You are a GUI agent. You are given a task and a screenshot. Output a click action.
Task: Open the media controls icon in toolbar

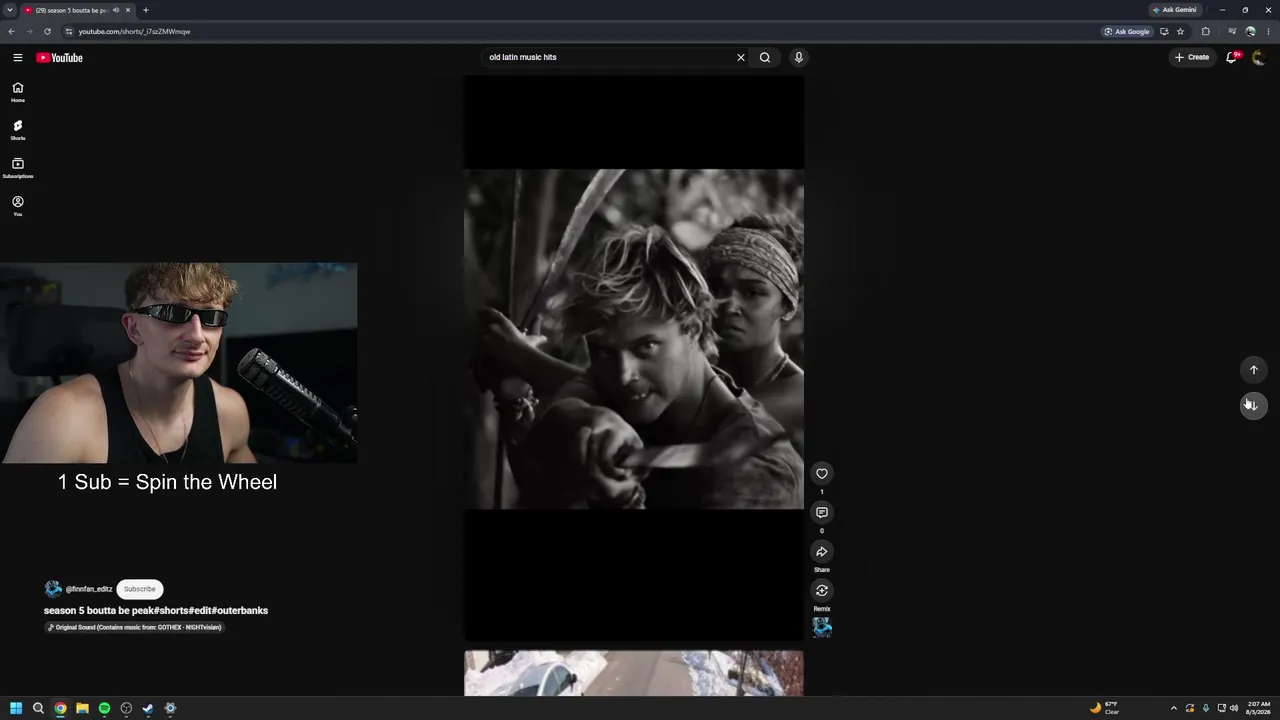pos(1232,31)
